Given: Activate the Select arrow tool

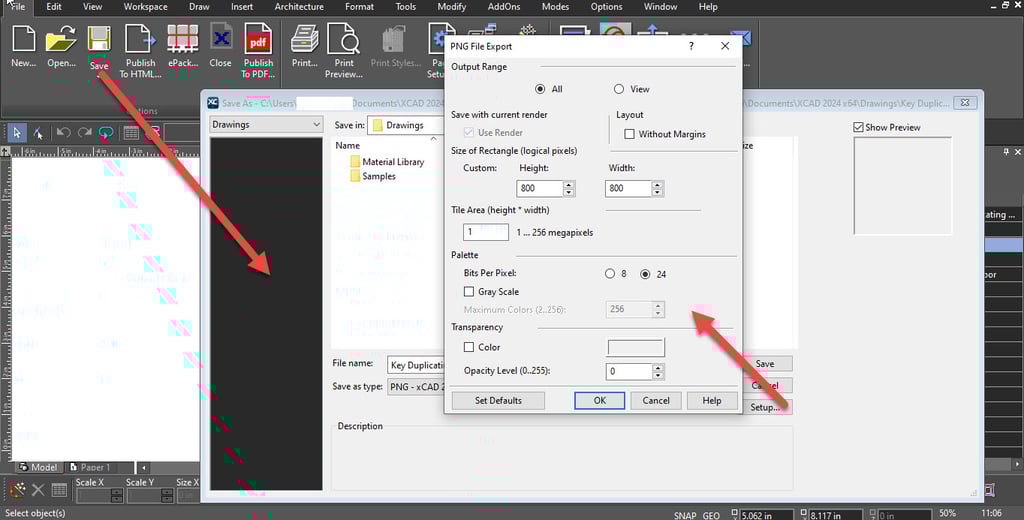Looking at the screenshot, I should [x=17, y=133].
